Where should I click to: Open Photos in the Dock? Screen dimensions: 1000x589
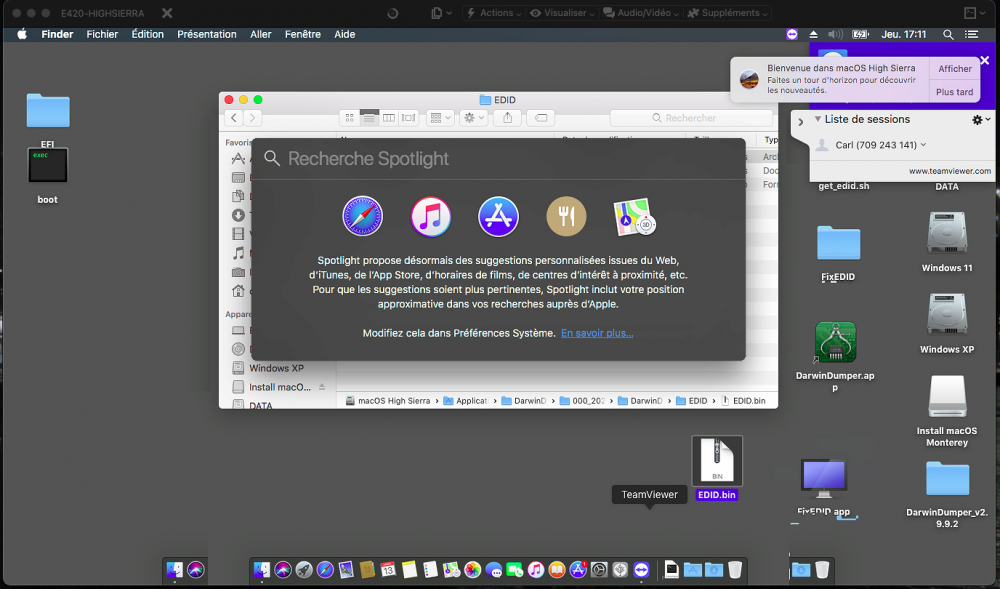473,569
